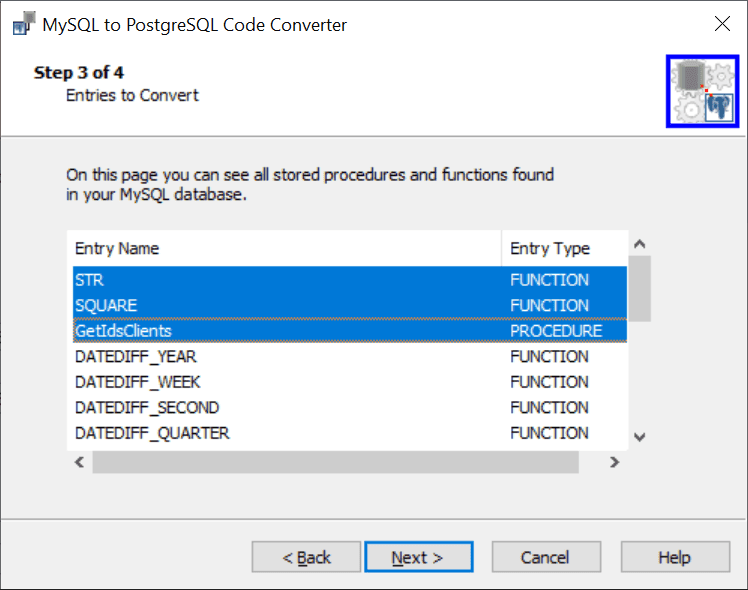Click the horizontal scrollbar thumb
748x590 pixels.
point(335,462)
